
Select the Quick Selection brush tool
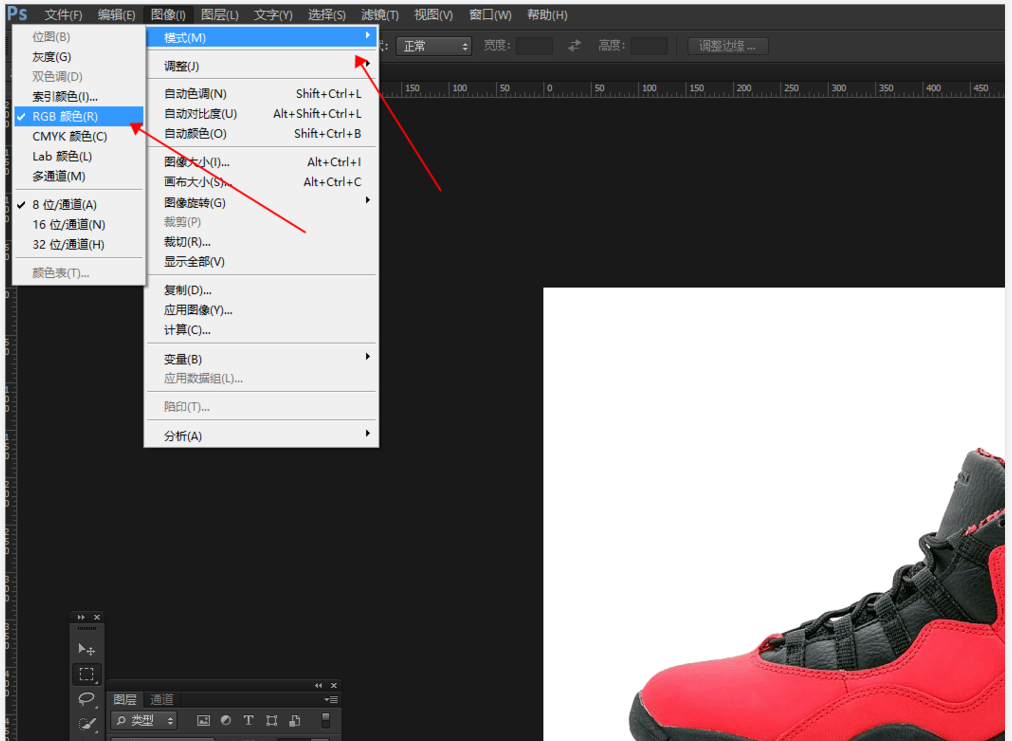click(x=87, y=724)
